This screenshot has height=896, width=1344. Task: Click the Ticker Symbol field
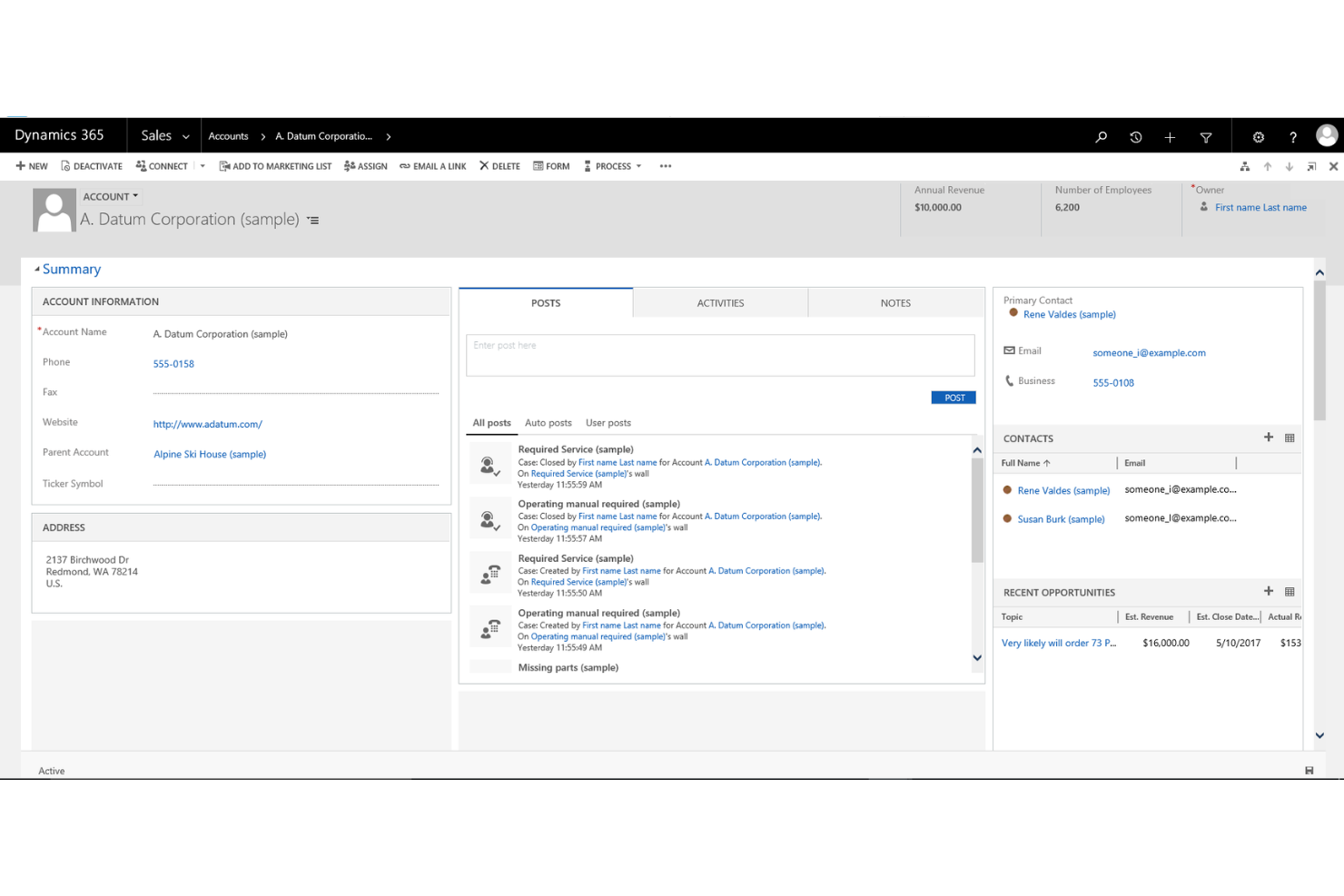(x=296, y=484)
